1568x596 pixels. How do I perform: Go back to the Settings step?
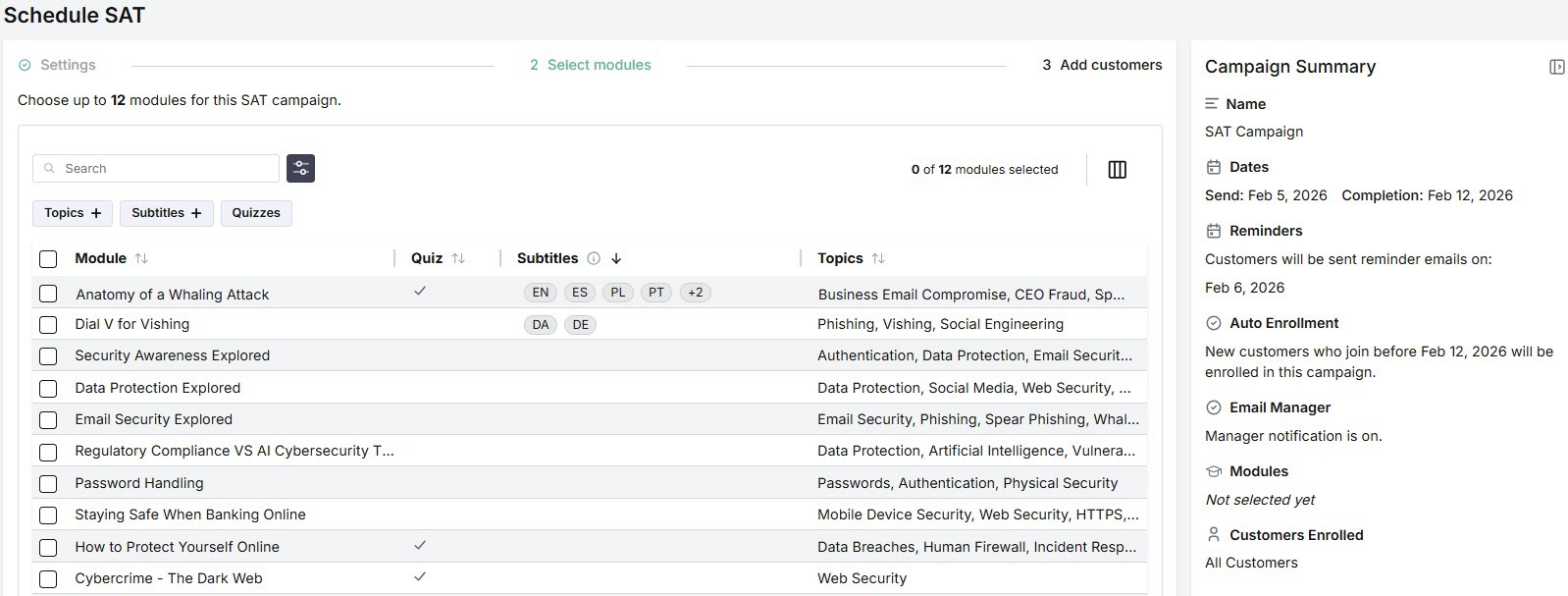click(68, 65)
